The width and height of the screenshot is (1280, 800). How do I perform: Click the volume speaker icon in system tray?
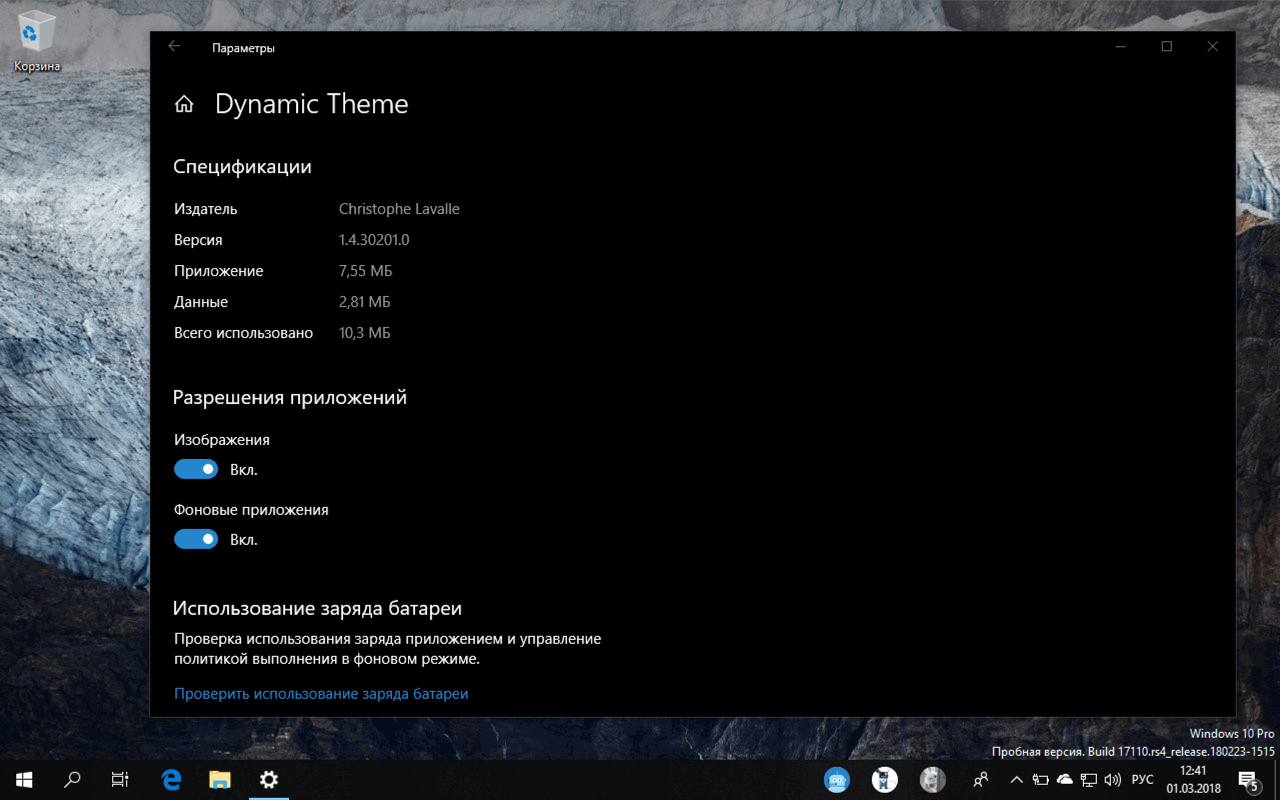click(1112, 779)
